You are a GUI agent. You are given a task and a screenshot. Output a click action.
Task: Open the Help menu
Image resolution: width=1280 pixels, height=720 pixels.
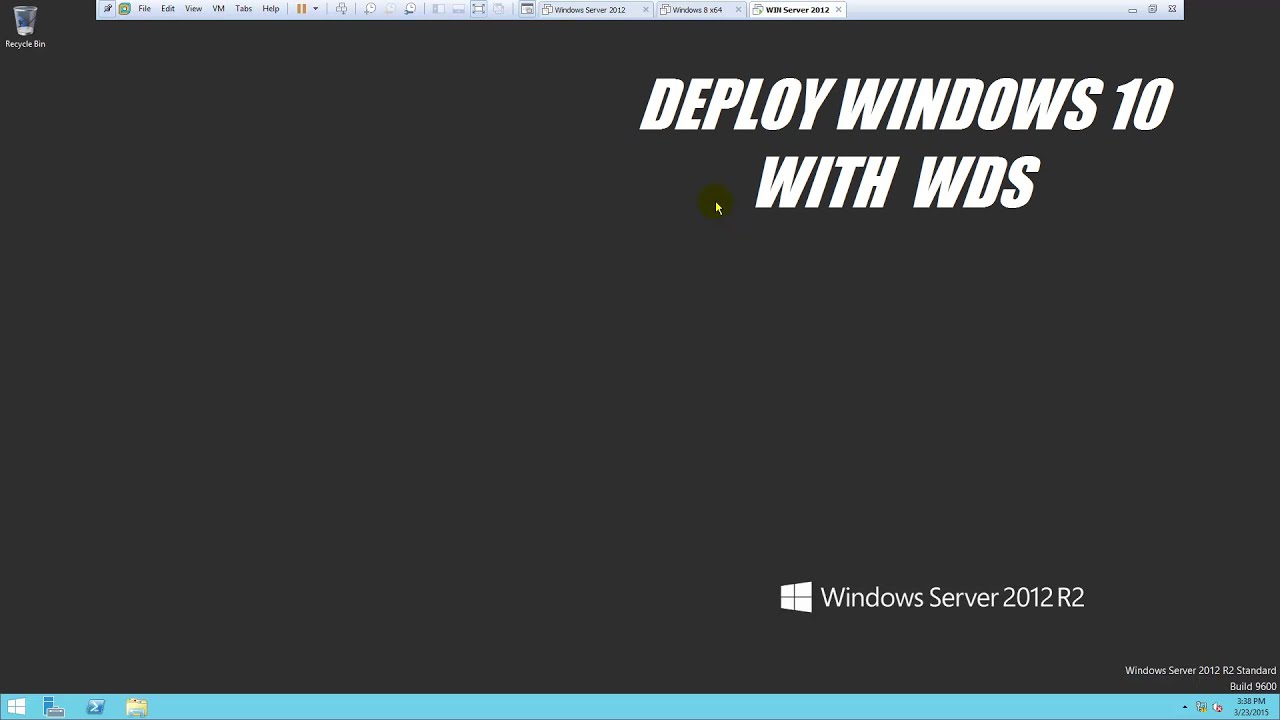[271, 9]
